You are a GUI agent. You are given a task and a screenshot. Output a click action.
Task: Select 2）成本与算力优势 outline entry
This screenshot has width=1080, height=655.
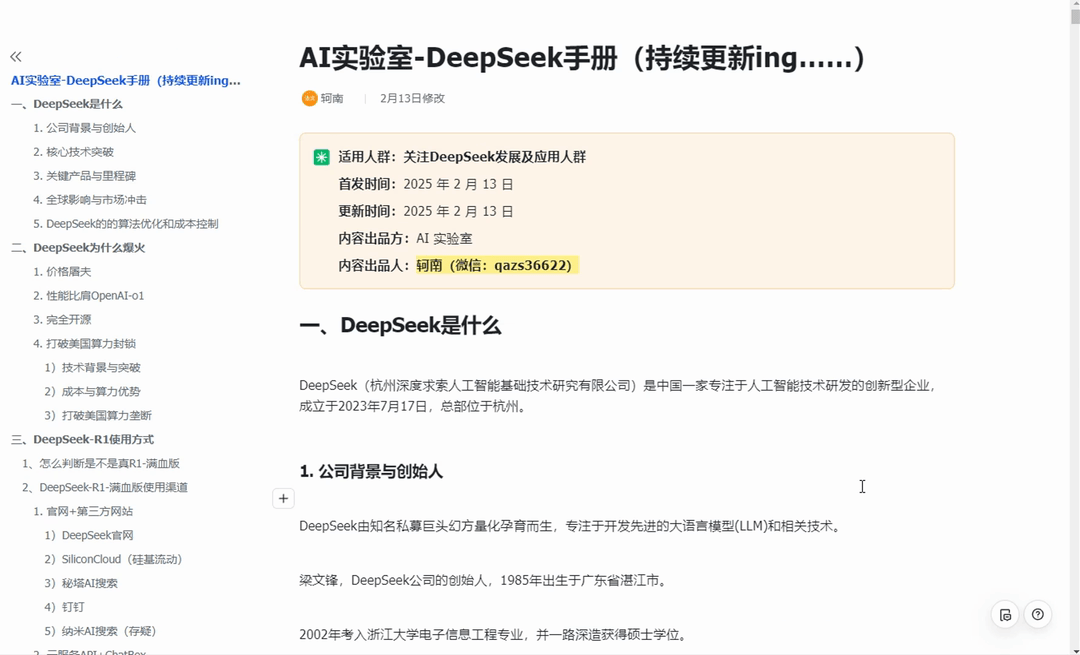tap(92, 391)
